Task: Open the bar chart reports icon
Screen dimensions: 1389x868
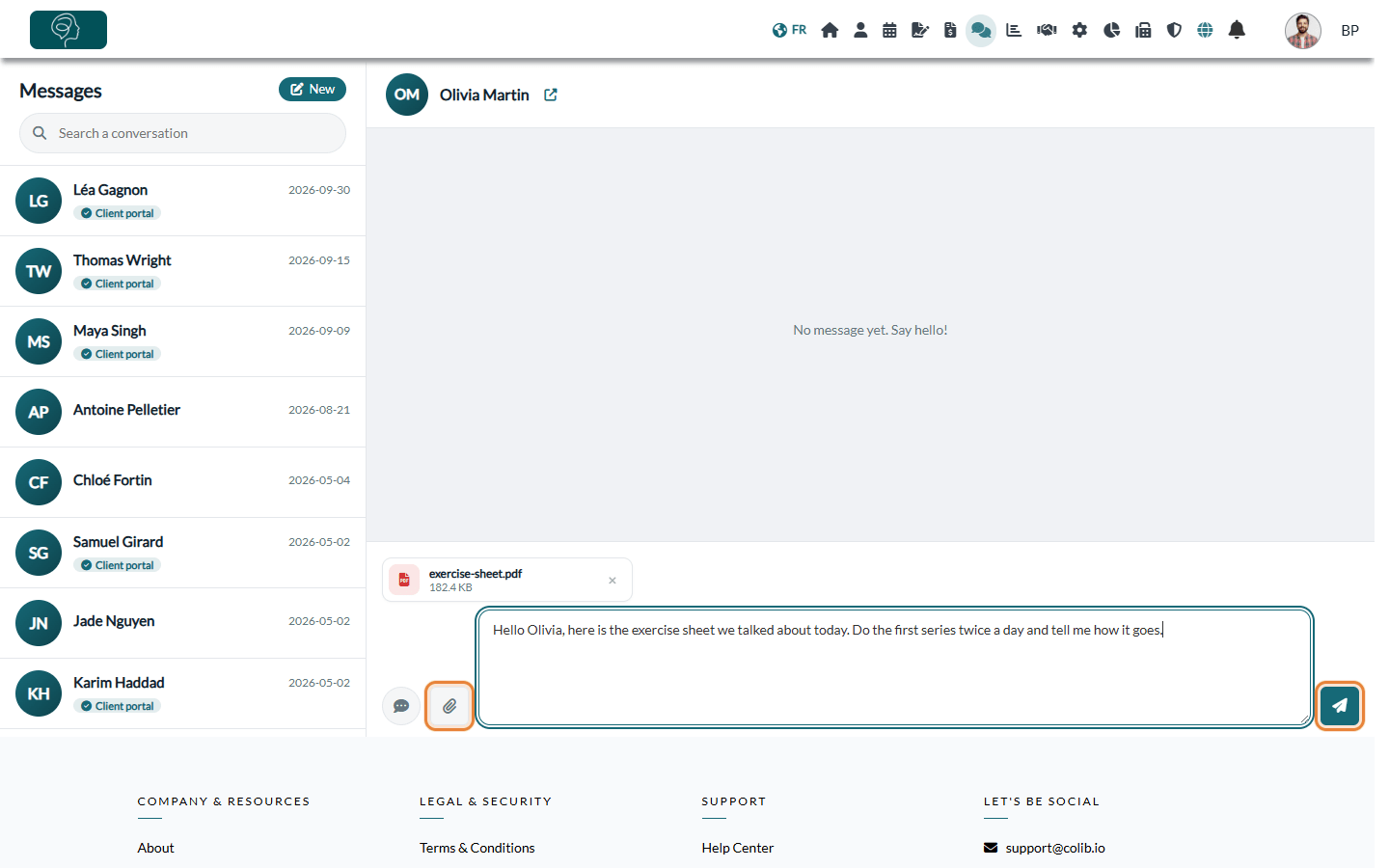Action: 1014,30
